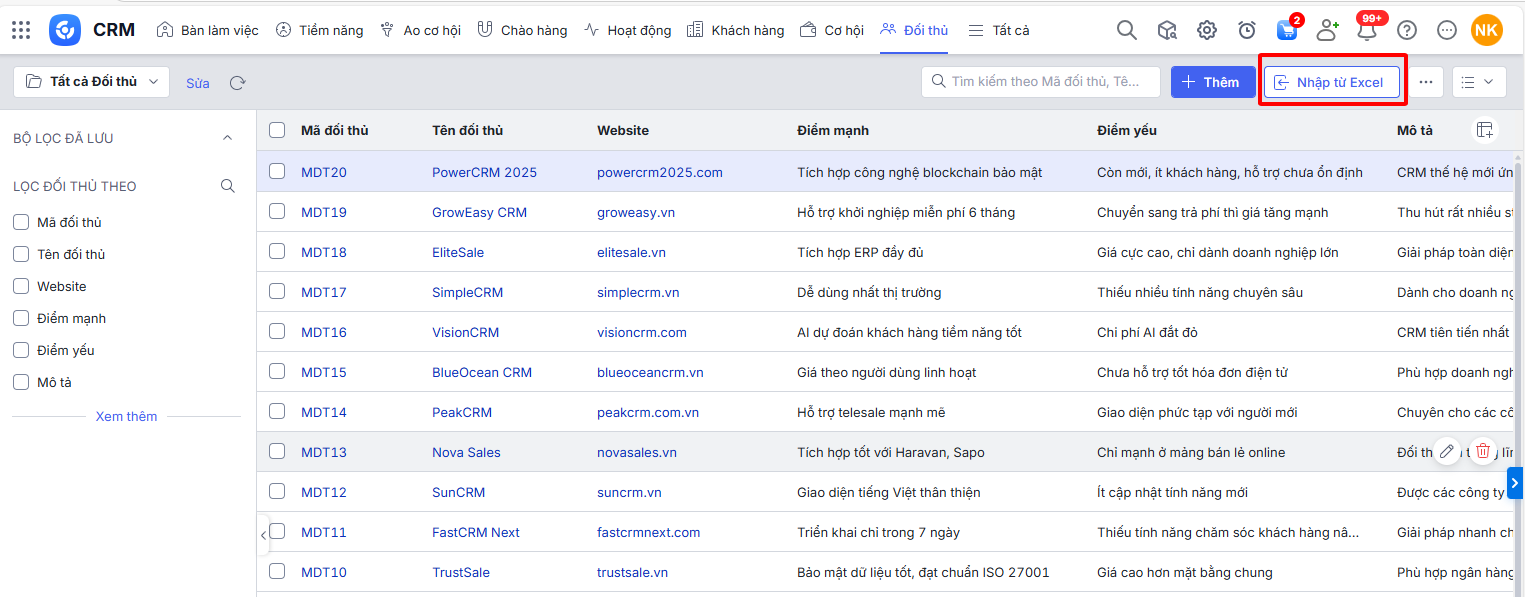Image resolution: width=1525 pixels, height=597 pixels.
Task: Open notifications bell with 99+ badge
Action: pos(1366,30)
